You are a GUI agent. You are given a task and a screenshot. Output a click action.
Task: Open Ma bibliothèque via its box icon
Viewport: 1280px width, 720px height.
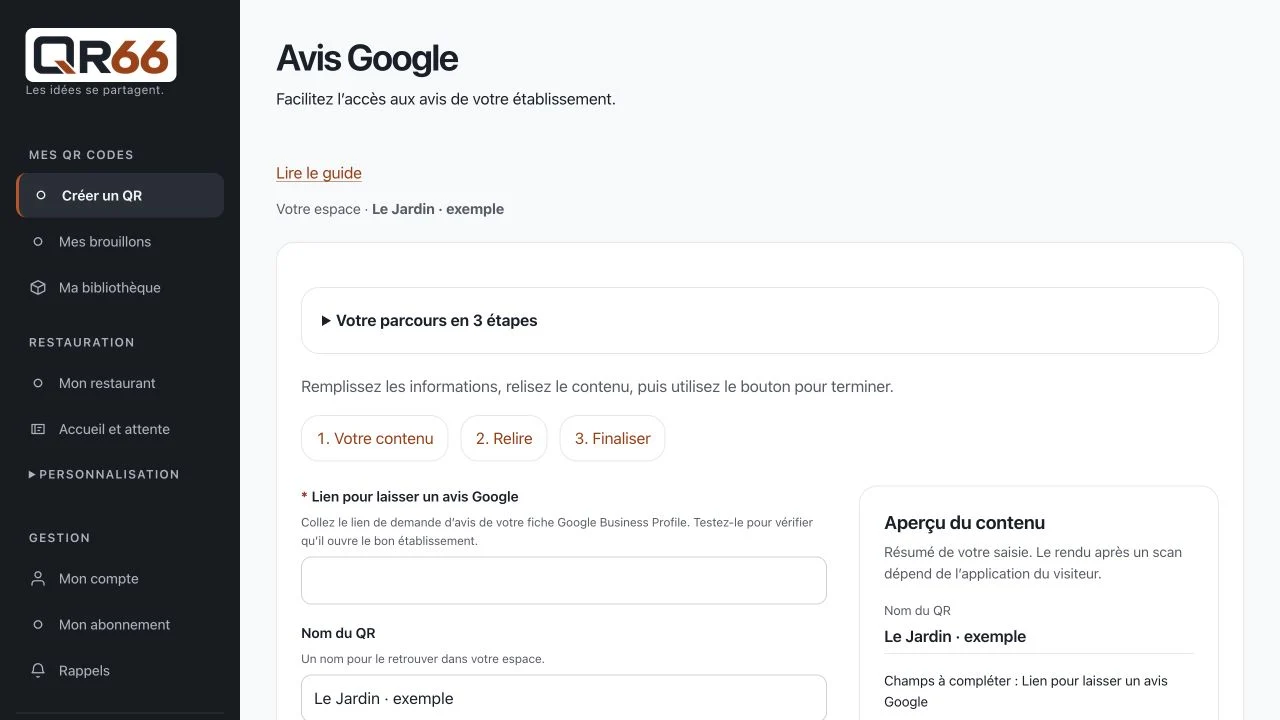(x=38, y=288)
